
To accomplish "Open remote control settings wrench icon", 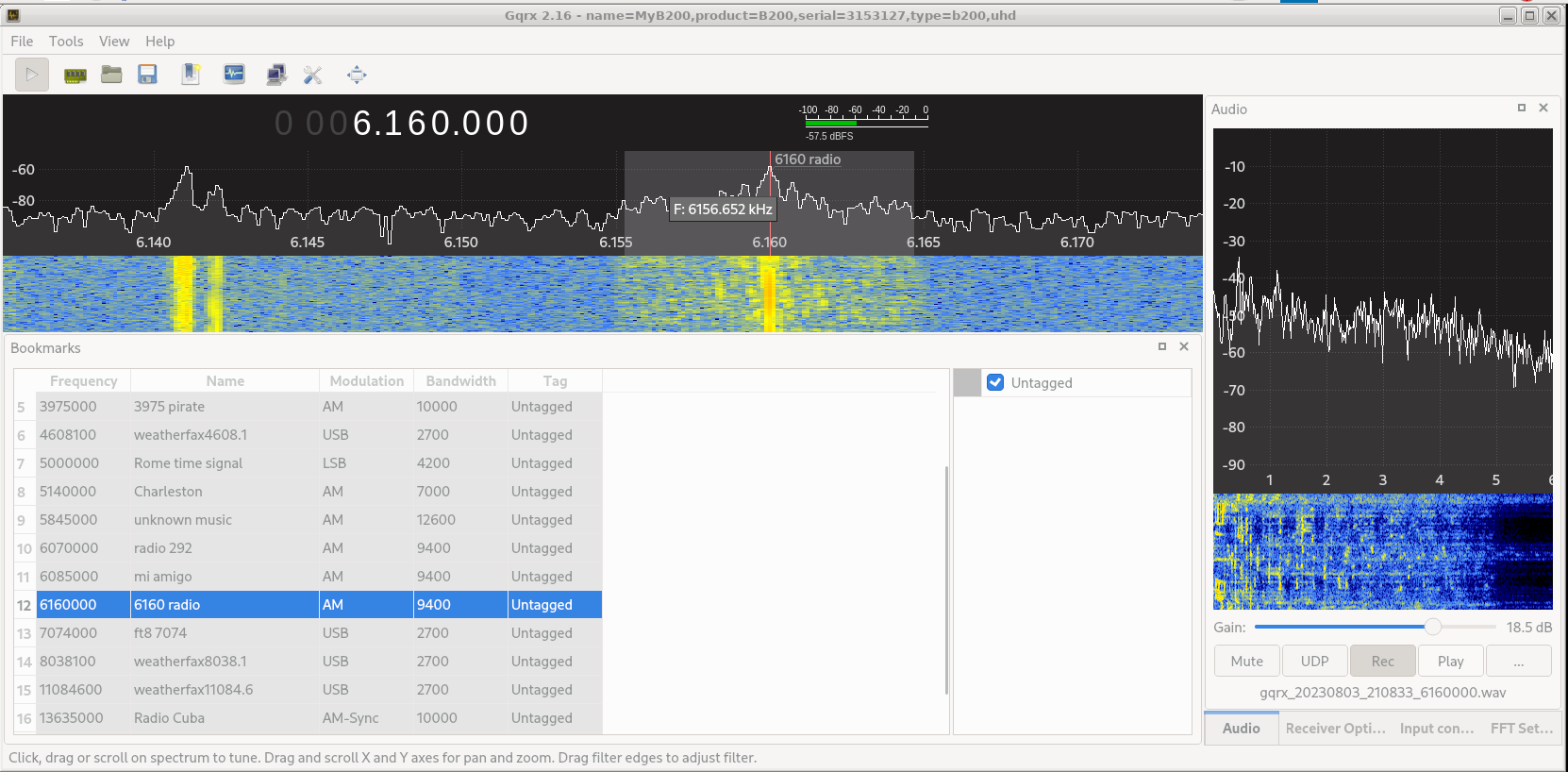I will coord(312,76).
